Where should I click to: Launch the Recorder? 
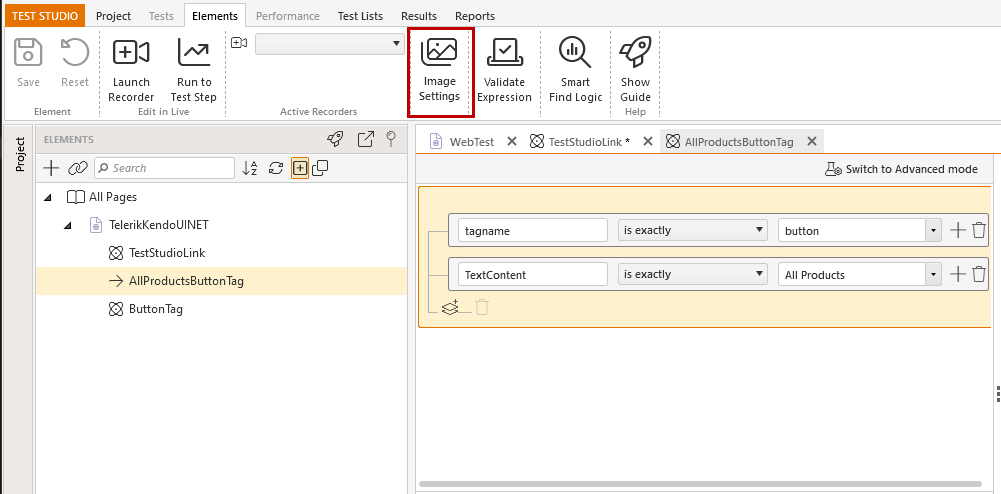point(131,69)
